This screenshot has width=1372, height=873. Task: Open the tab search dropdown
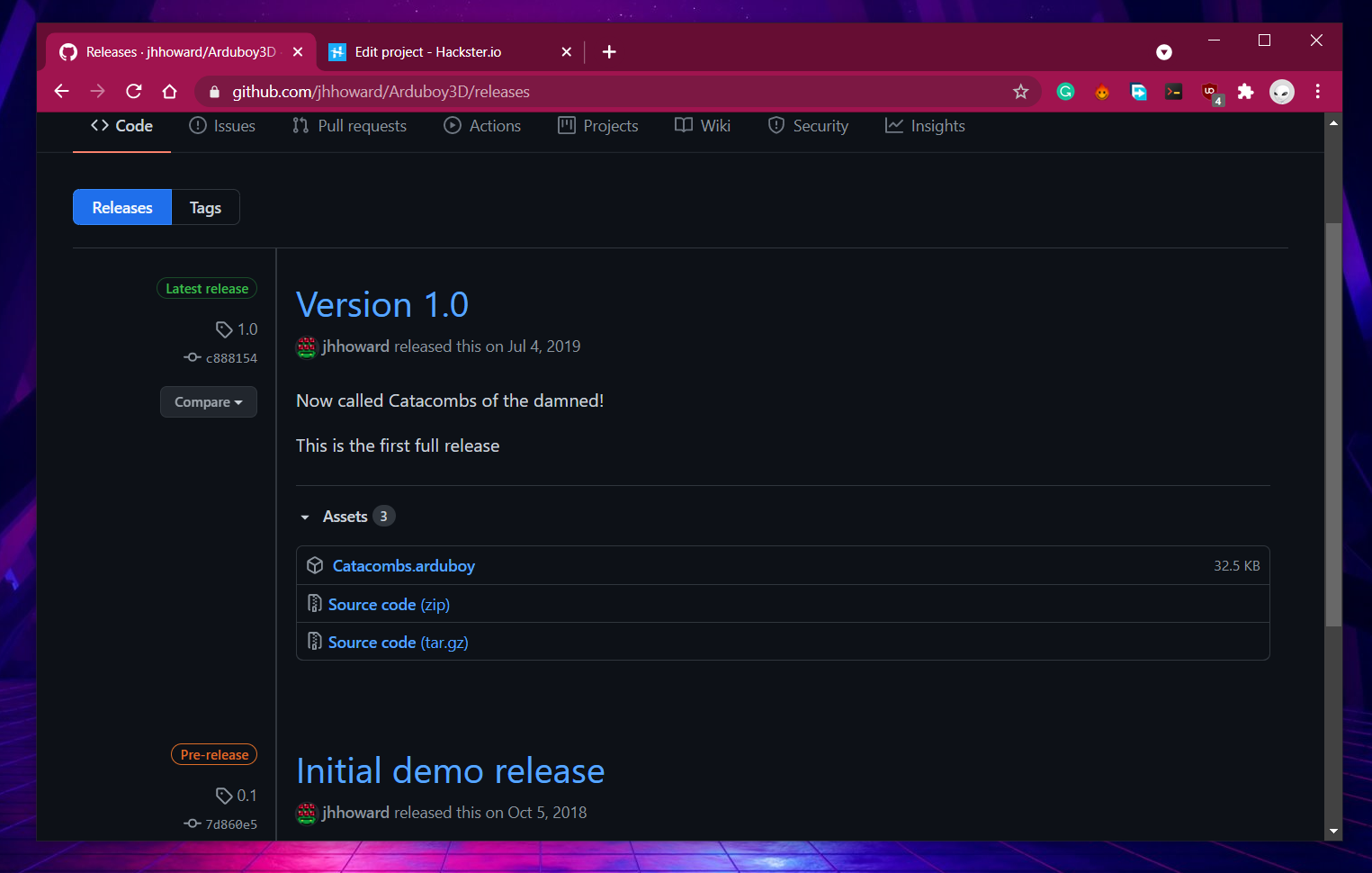point(1163,52)
